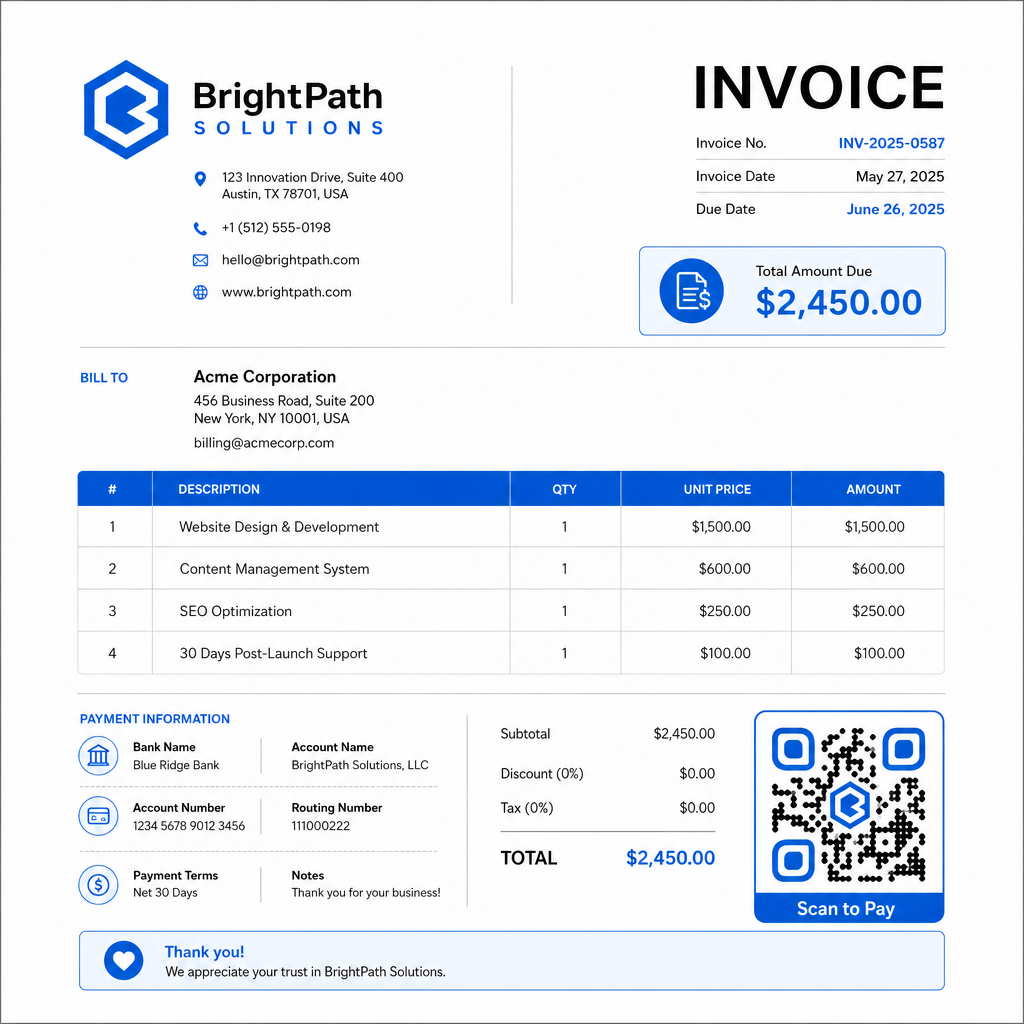Screen dimensions: 1024x1024
Task: Click the AMOUNT column header
Action: [x=874, y=489]
